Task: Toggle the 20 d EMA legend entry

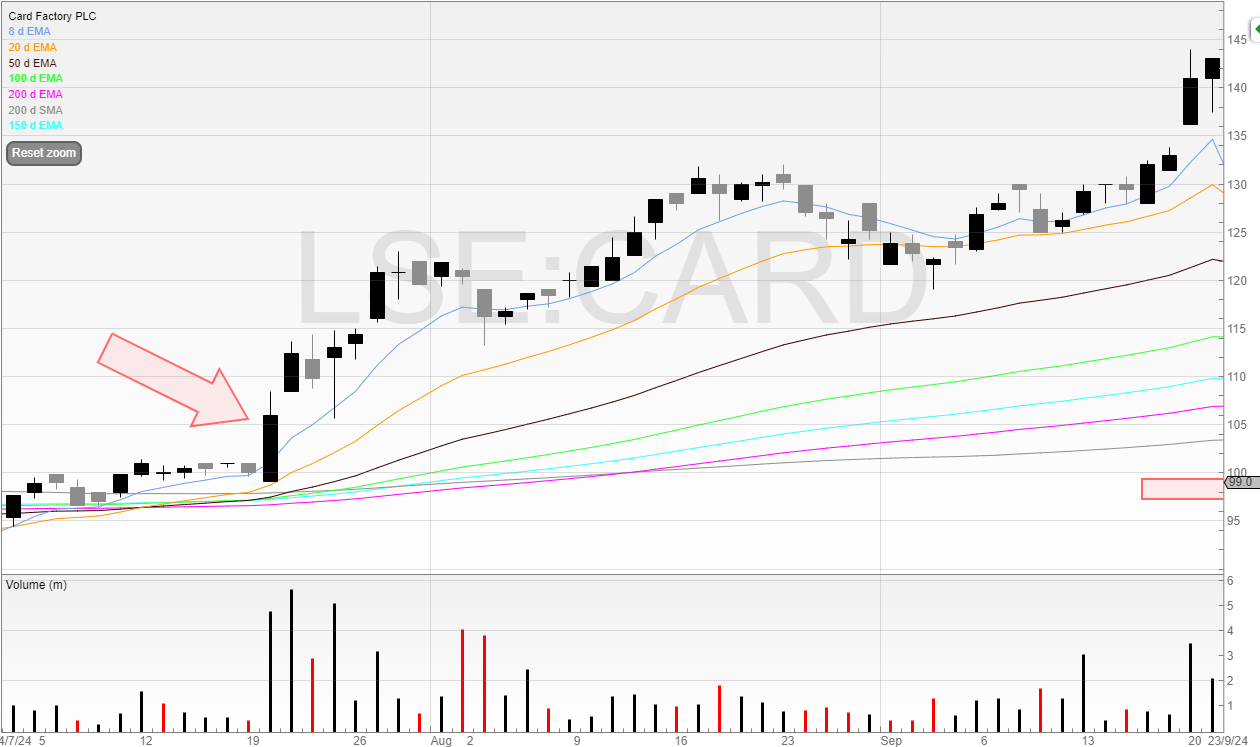Action: (32, 47)
